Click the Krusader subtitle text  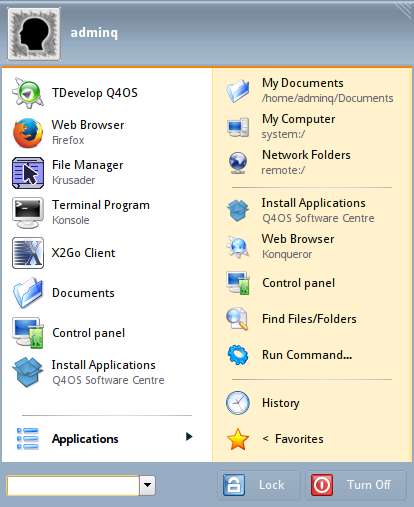(73, 180)
